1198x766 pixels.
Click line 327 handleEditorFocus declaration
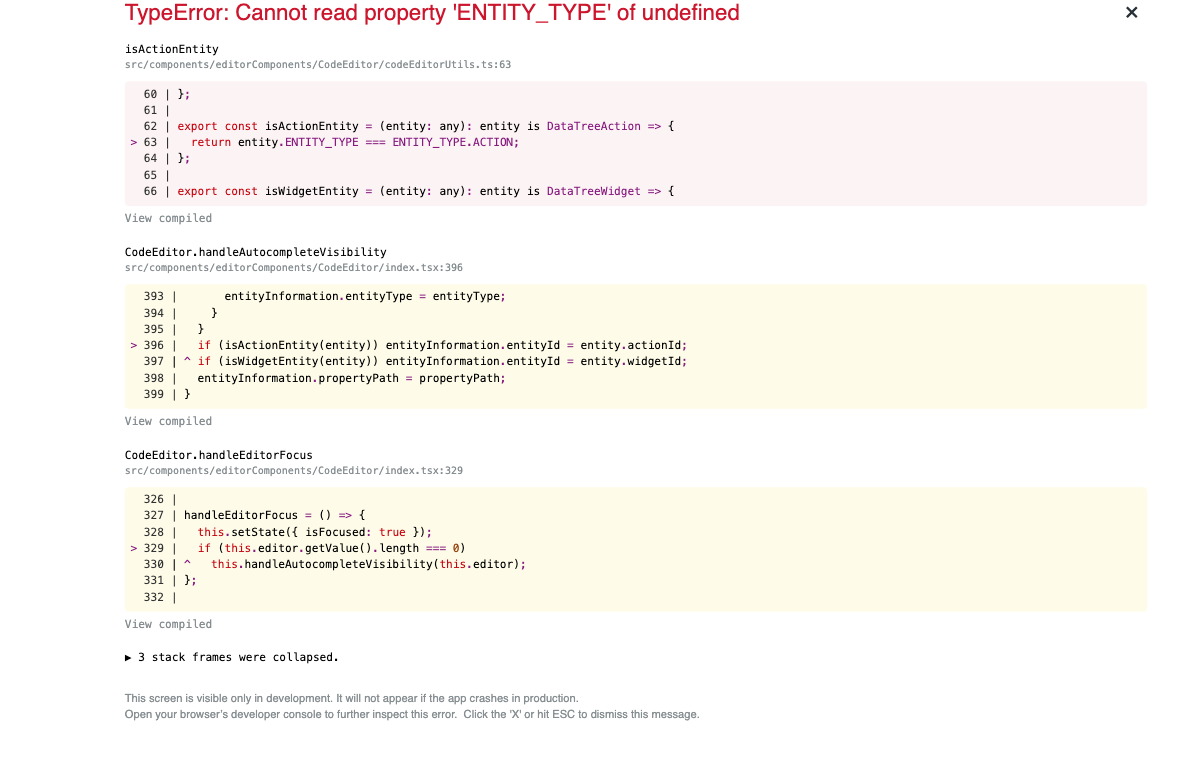point(275,516)
